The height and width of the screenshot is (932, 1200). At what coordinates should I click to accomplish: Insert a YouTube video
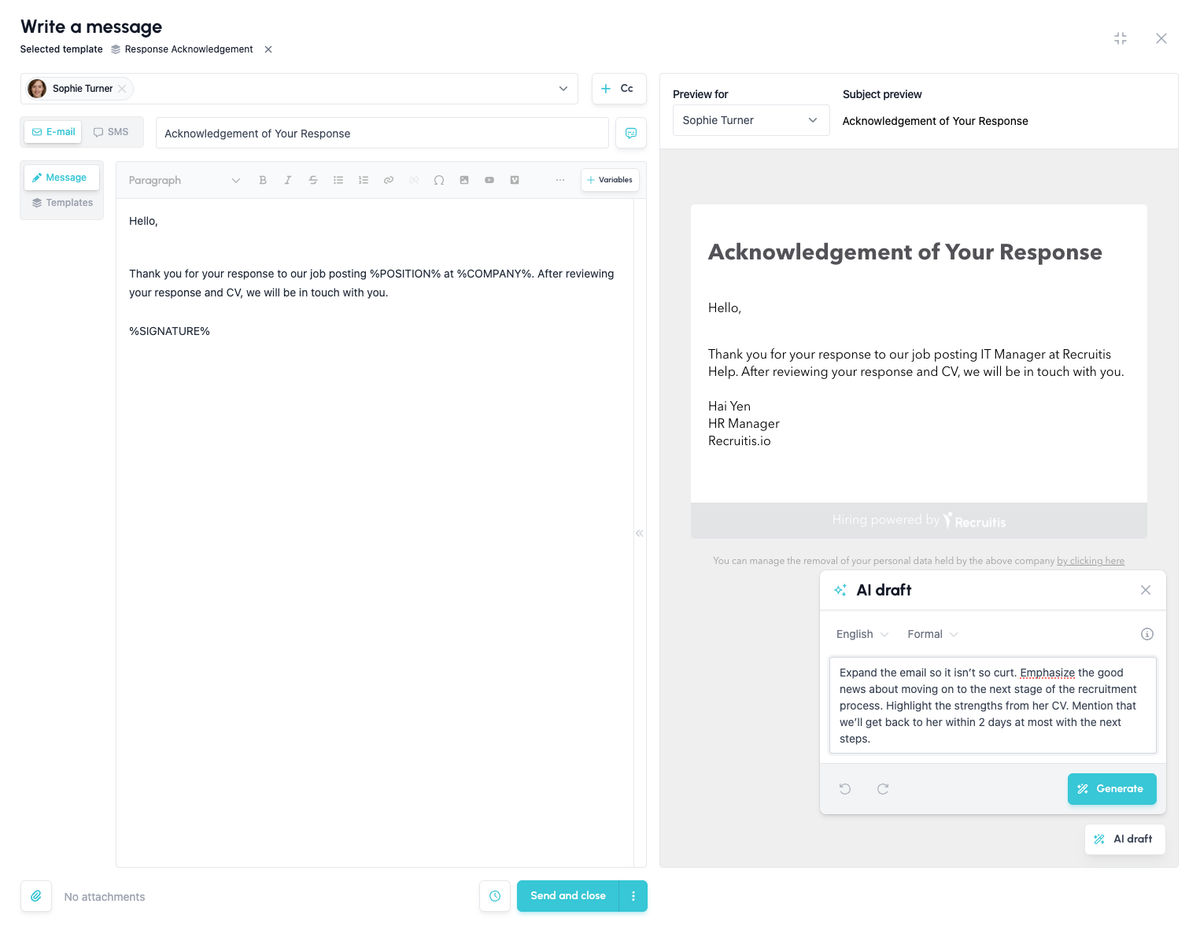click(489, 180)
